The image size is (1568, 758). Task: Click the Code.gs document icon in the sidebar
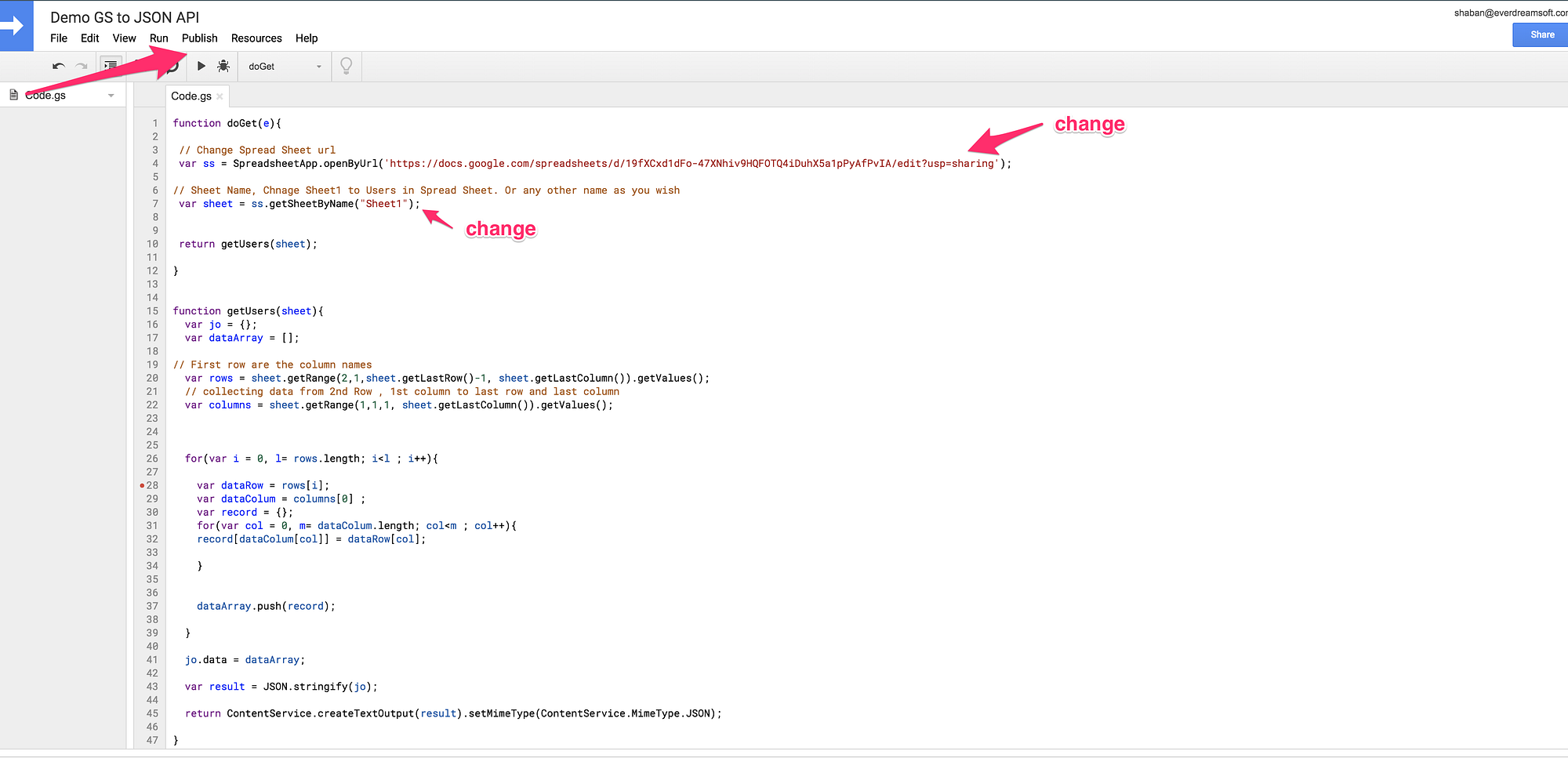pos(14,94)
